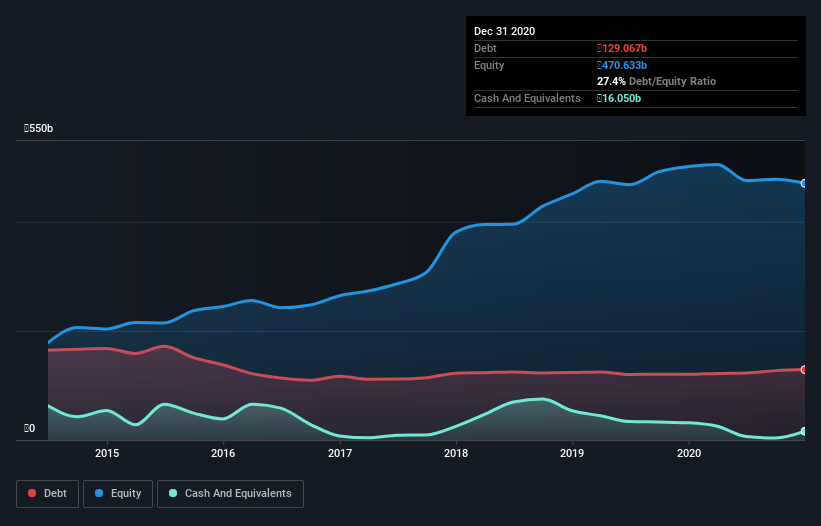Click the Dec 31 2020 tooltip date
The image size is (821, 526).
[504, 31]
